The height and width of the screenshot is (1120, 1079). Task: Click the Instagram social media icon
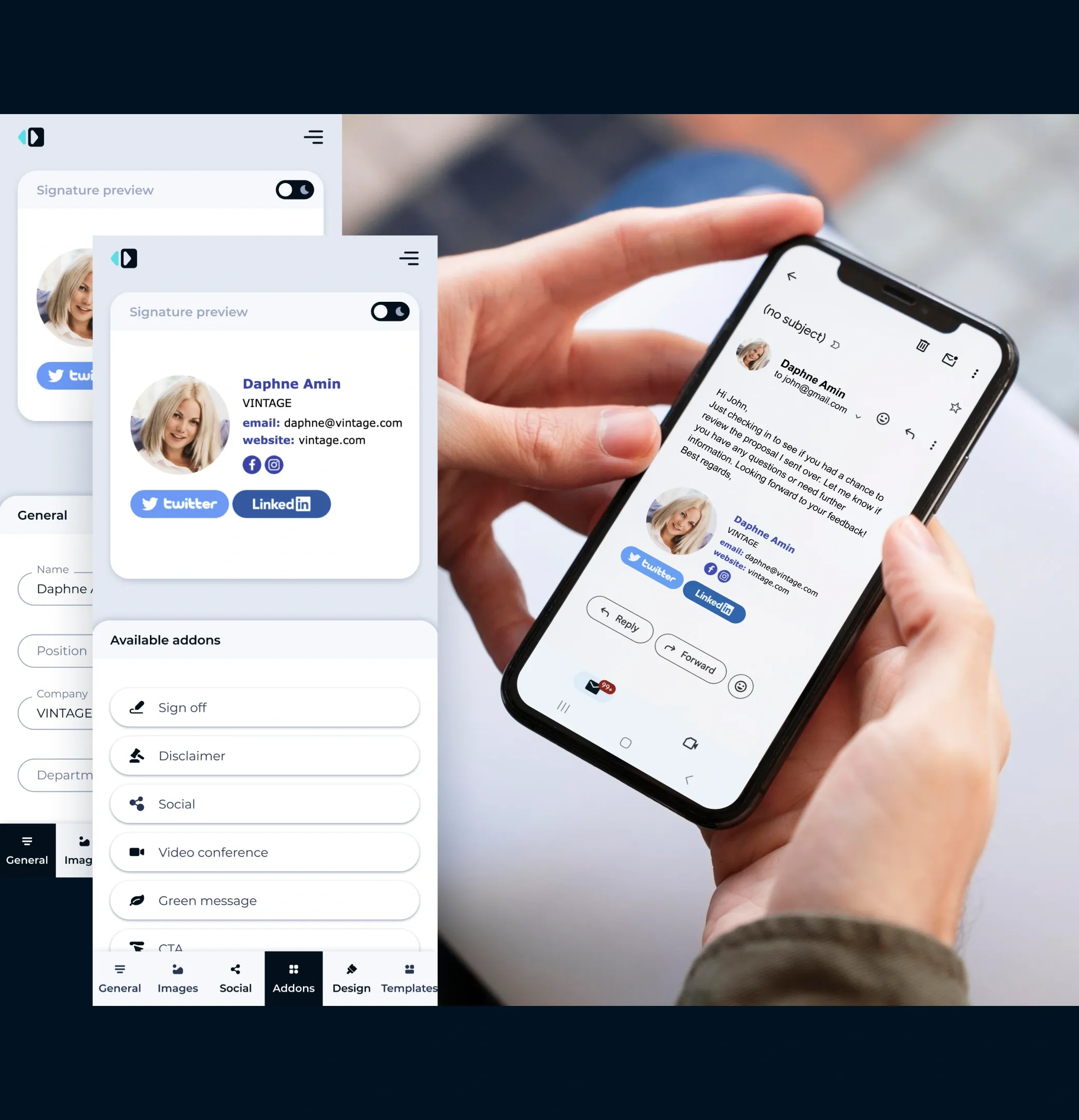(273, 463)
